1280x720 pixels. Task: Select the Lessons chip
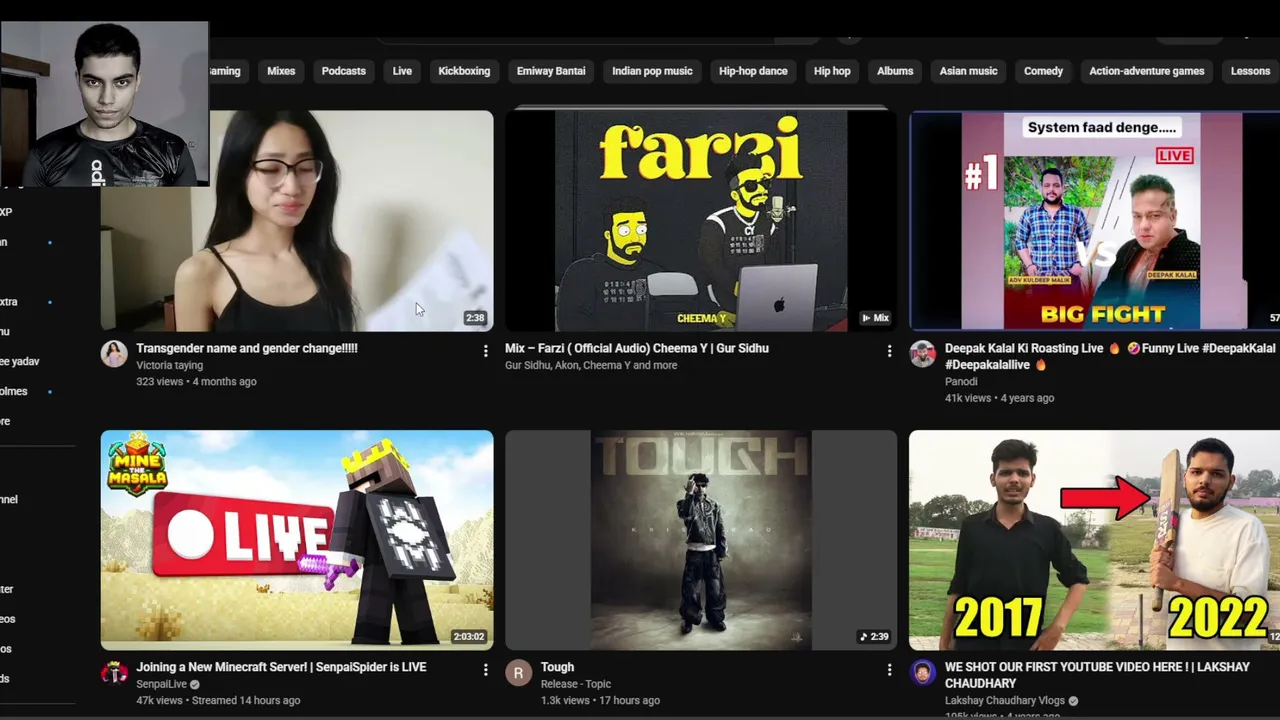pyautogui.click(x=1250, y=71)
